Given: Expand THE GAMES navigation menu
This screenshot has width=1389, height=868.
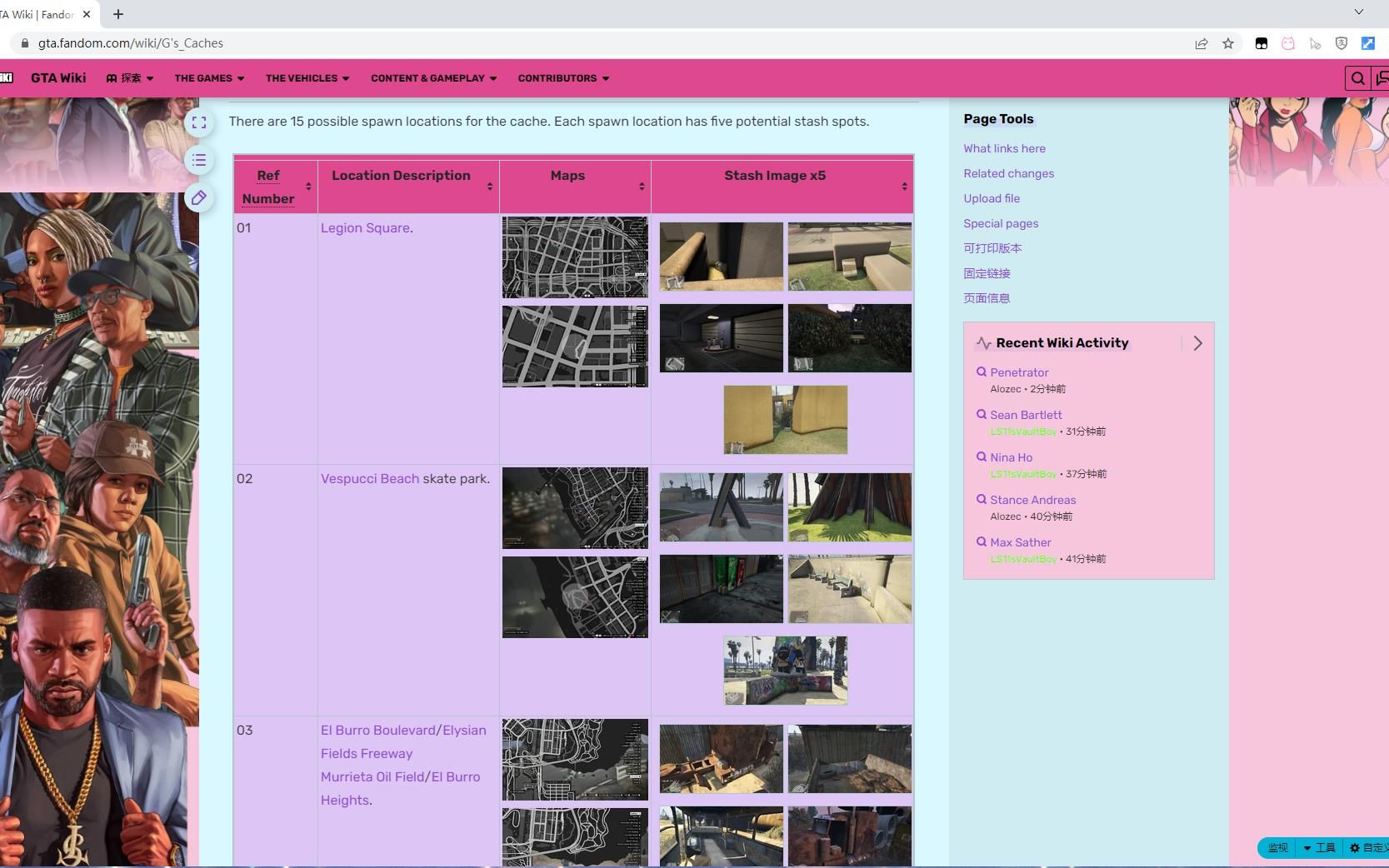Looking at the screenshot, I should click(209, 78).
